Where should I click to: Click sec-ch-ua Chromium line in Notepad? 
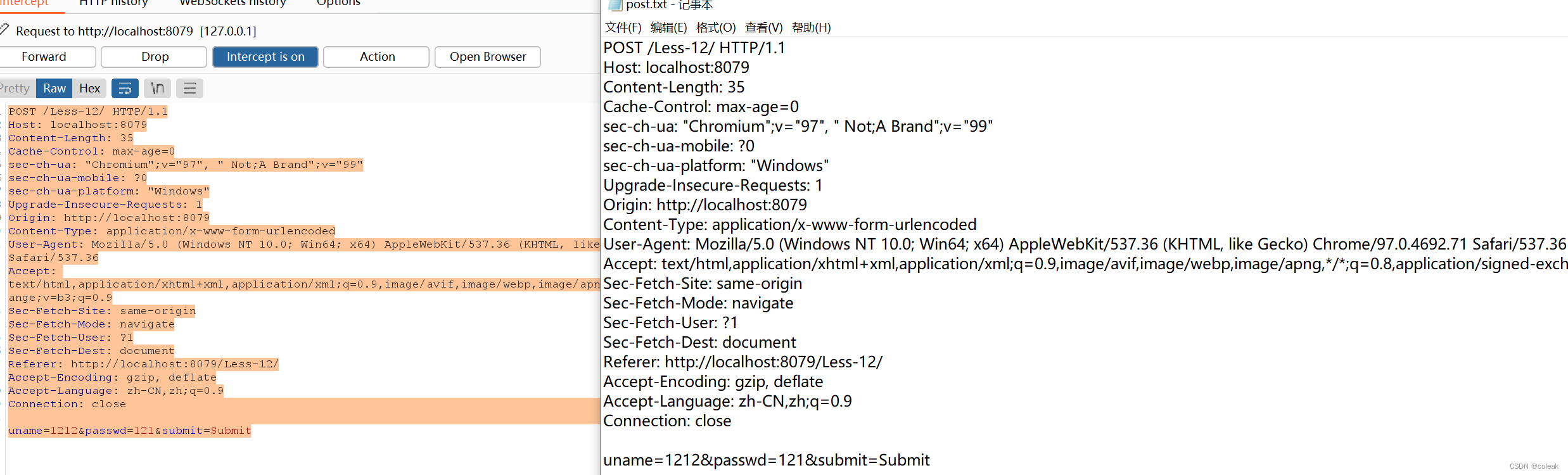pyautogui.click(x=798, y=126)
